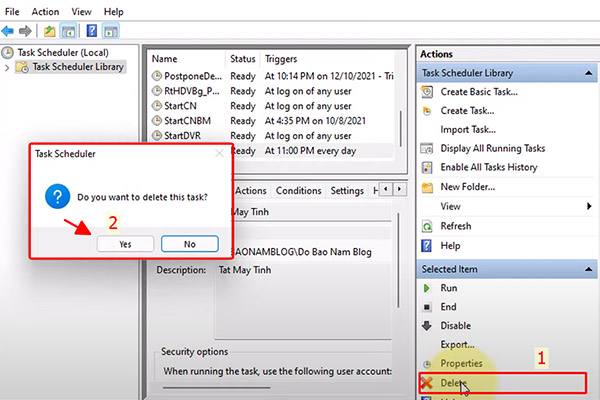Viewport: 600px width, 400px height.
Task: Open the File menu
Action: point(12,12)
